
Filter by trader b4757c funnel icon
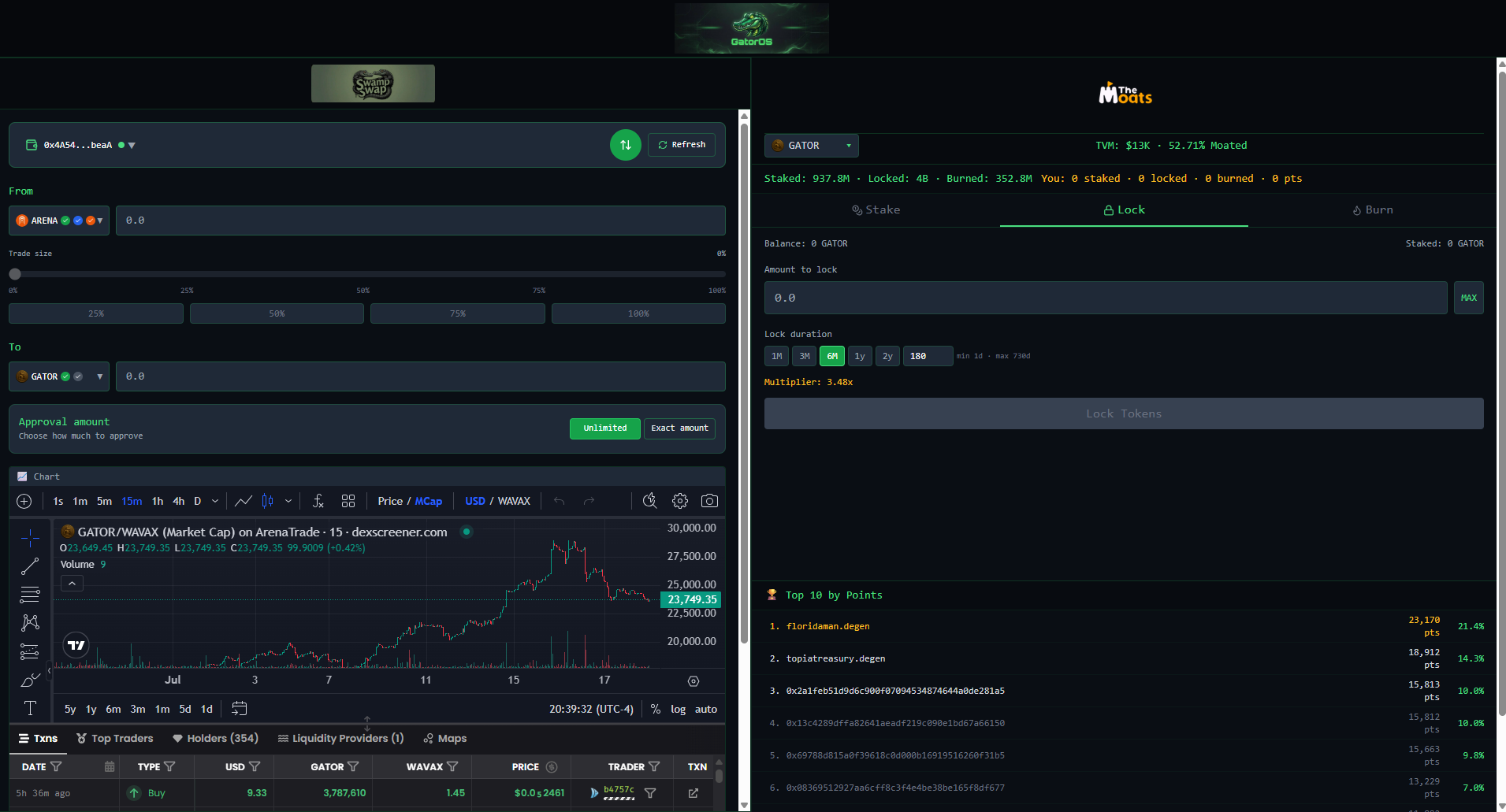tap(650, 793)
